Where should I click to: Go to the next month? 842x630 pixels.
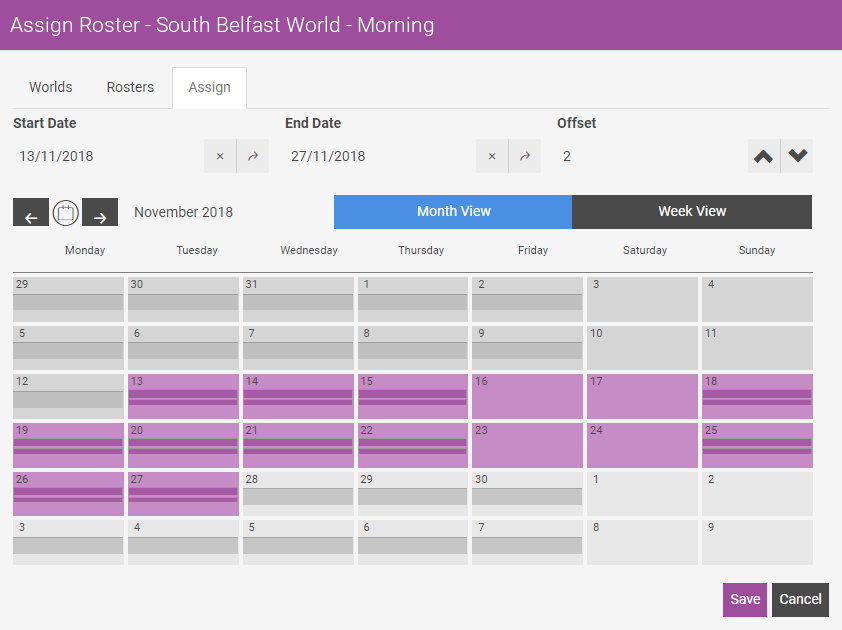click(x=100, y=212)
